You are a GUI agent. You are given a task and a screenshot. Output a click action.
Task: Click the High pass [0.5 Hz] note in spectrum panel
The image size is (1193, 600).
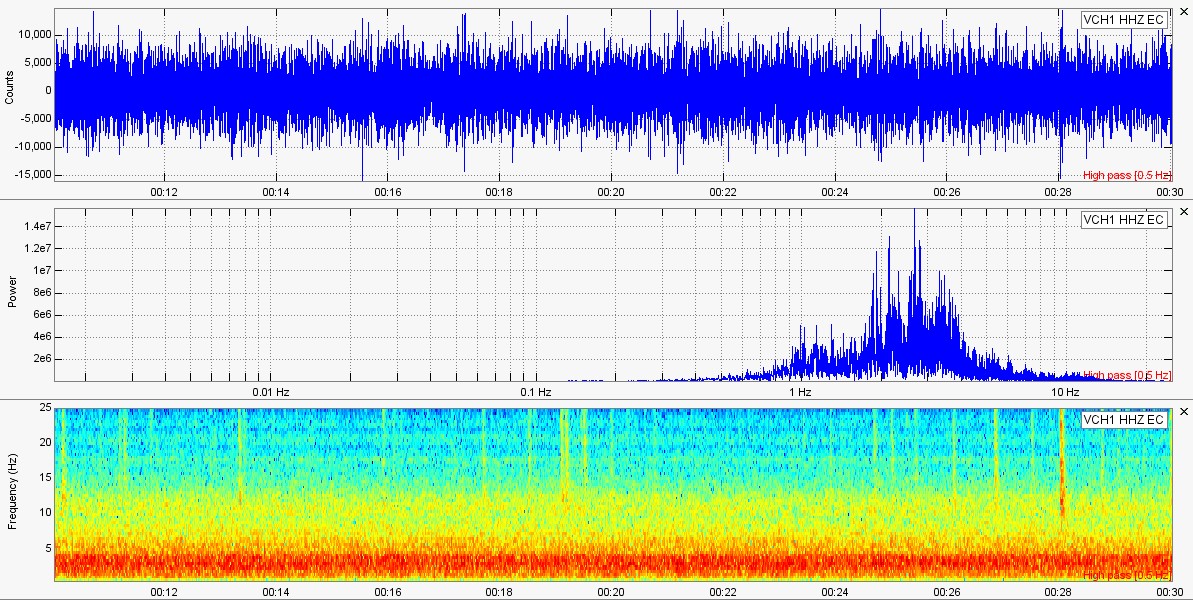click(x=1128, y=375)
